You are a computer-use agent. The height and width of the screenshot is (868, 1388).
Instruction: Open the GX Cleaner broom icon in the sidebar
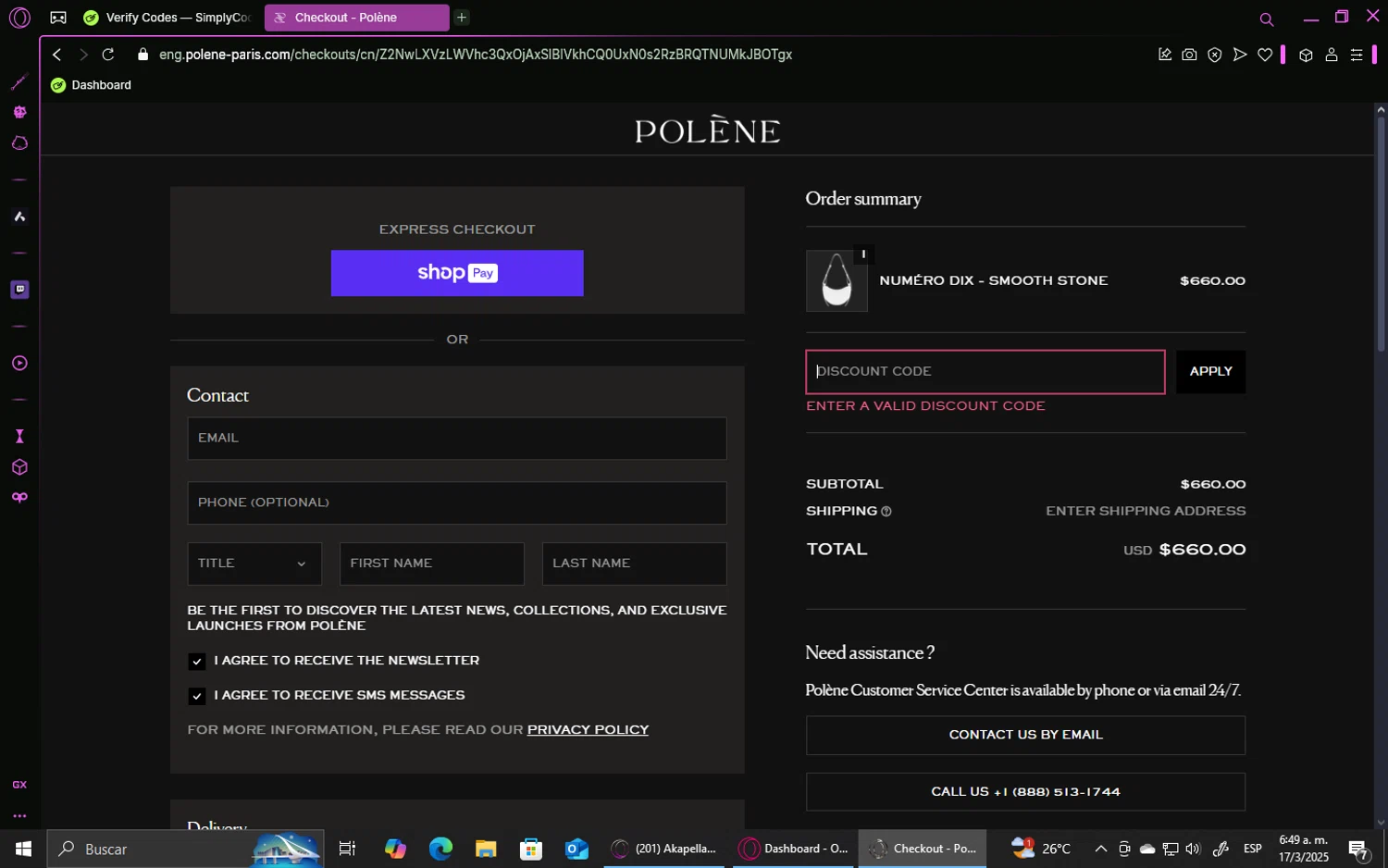pos(19,82)
